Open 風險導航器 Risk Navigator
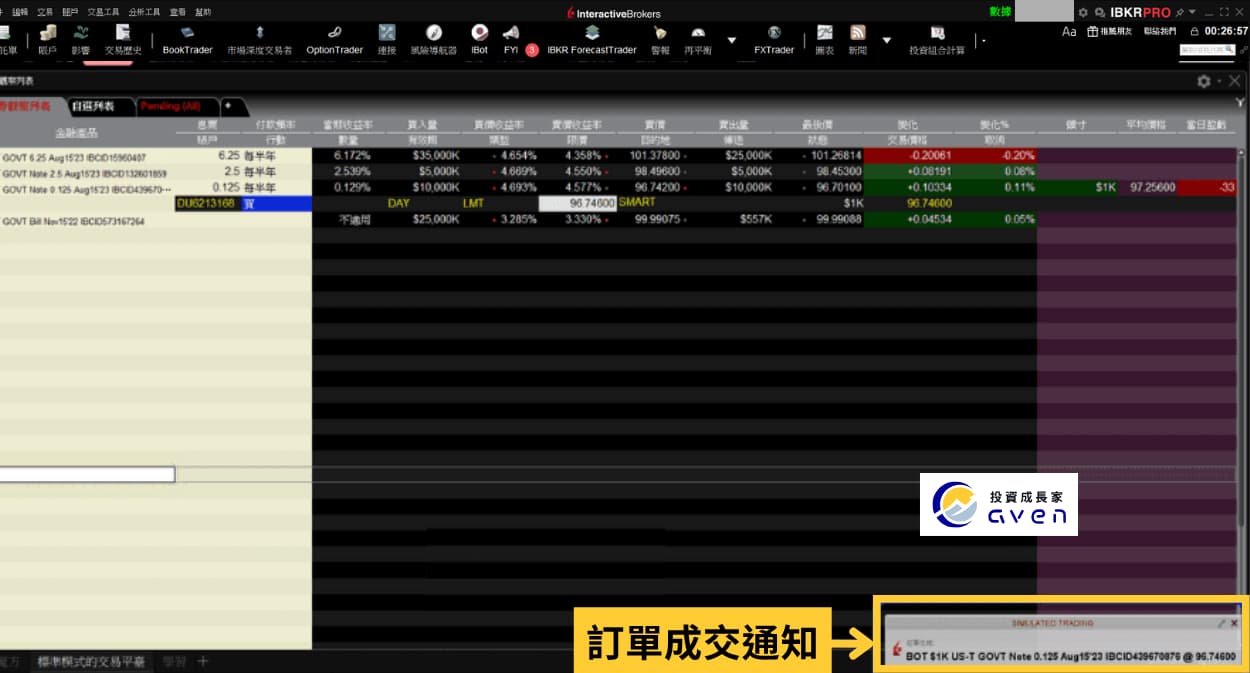Image resolution: width=1250 pixels, height=673 pixels. click(x=434, y=39)
